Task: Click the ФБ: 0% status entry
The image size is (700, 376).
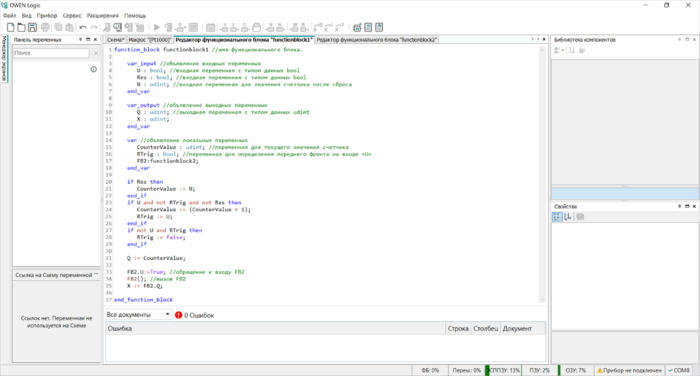Action: pyautogui.click(x=430, y=370)
